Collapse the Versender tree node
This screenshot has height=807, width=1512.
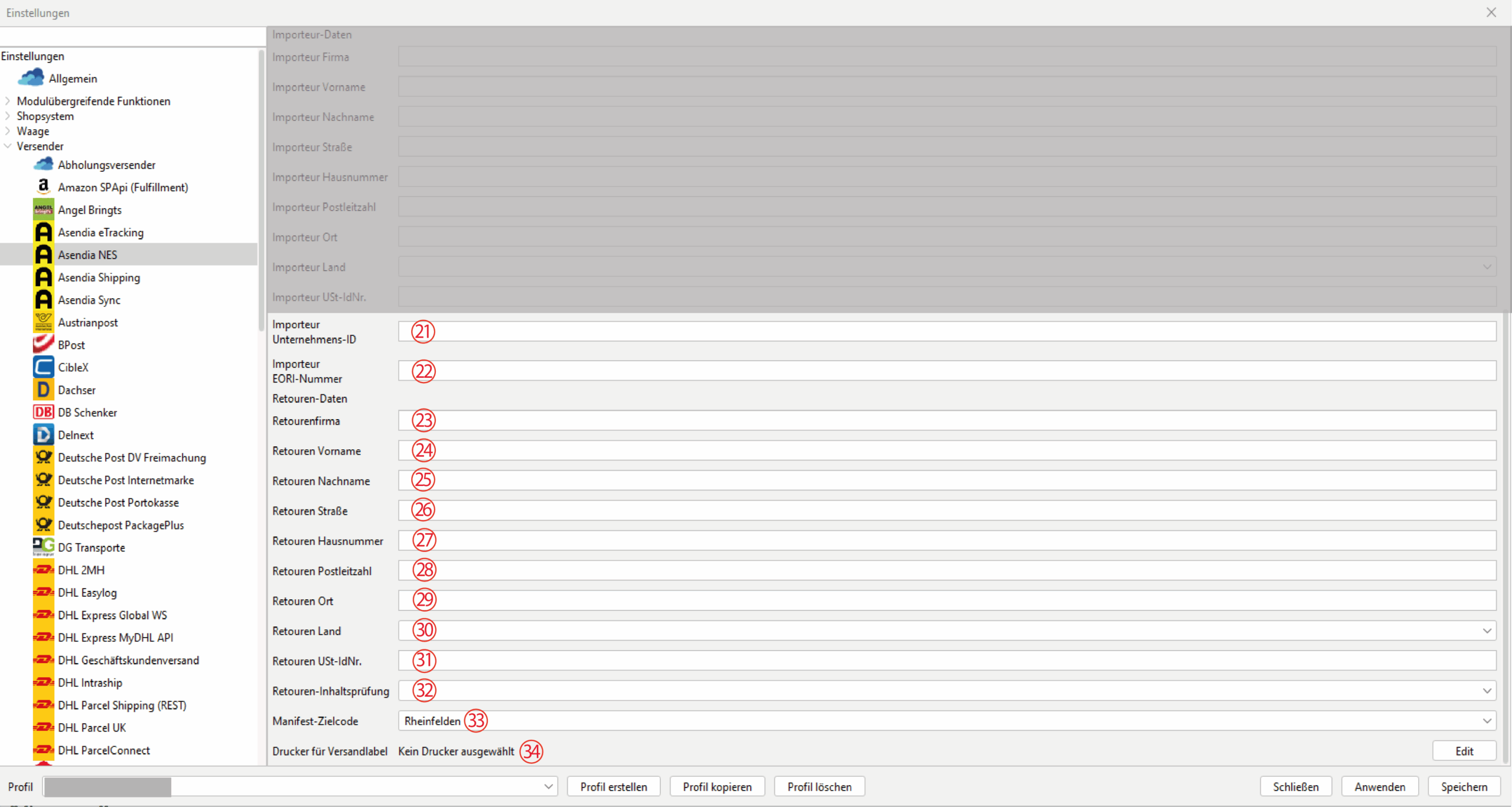tap(7, 146)
